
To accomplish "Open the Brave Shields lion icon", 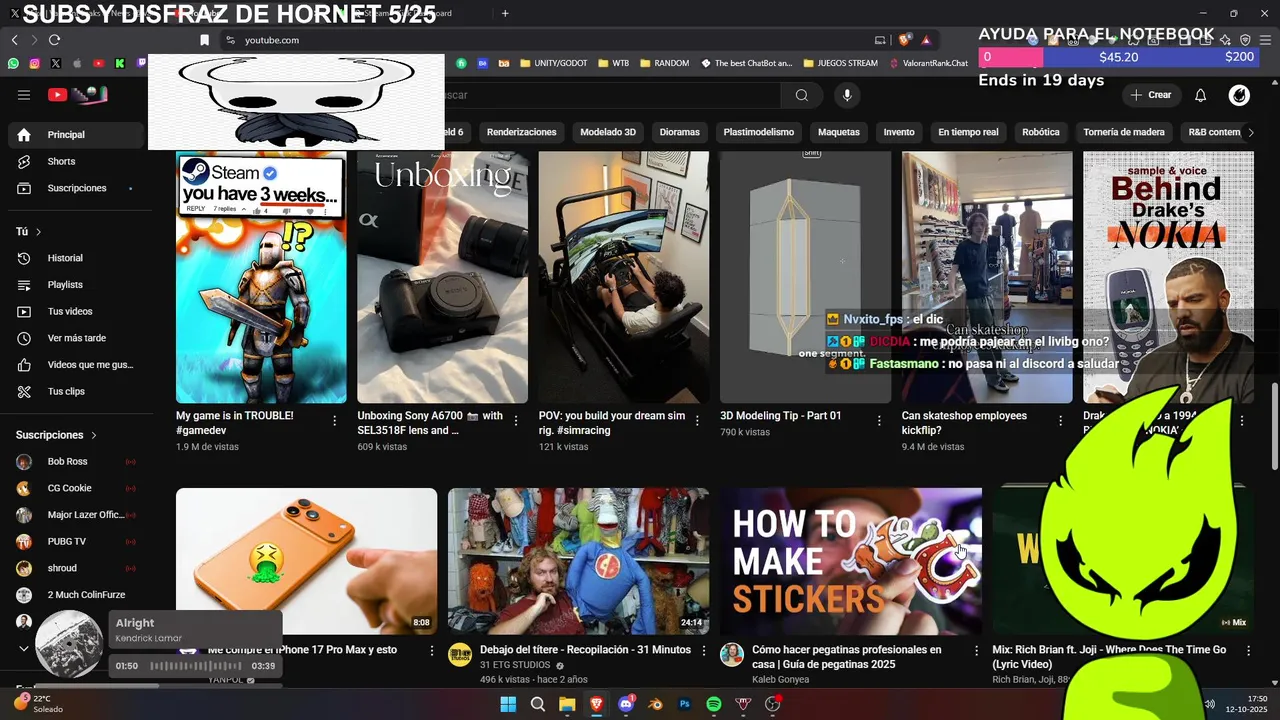I will [x=904, y=40].
